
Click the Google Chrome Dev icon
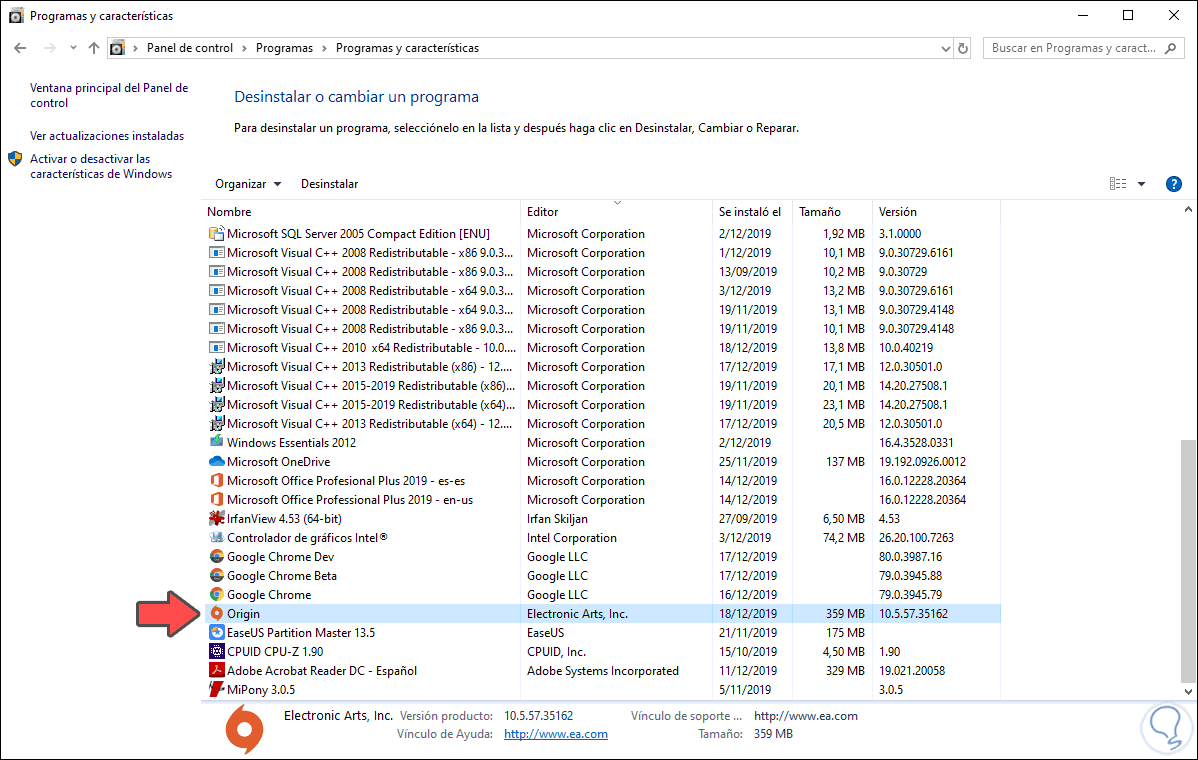(x=217, y=556)
